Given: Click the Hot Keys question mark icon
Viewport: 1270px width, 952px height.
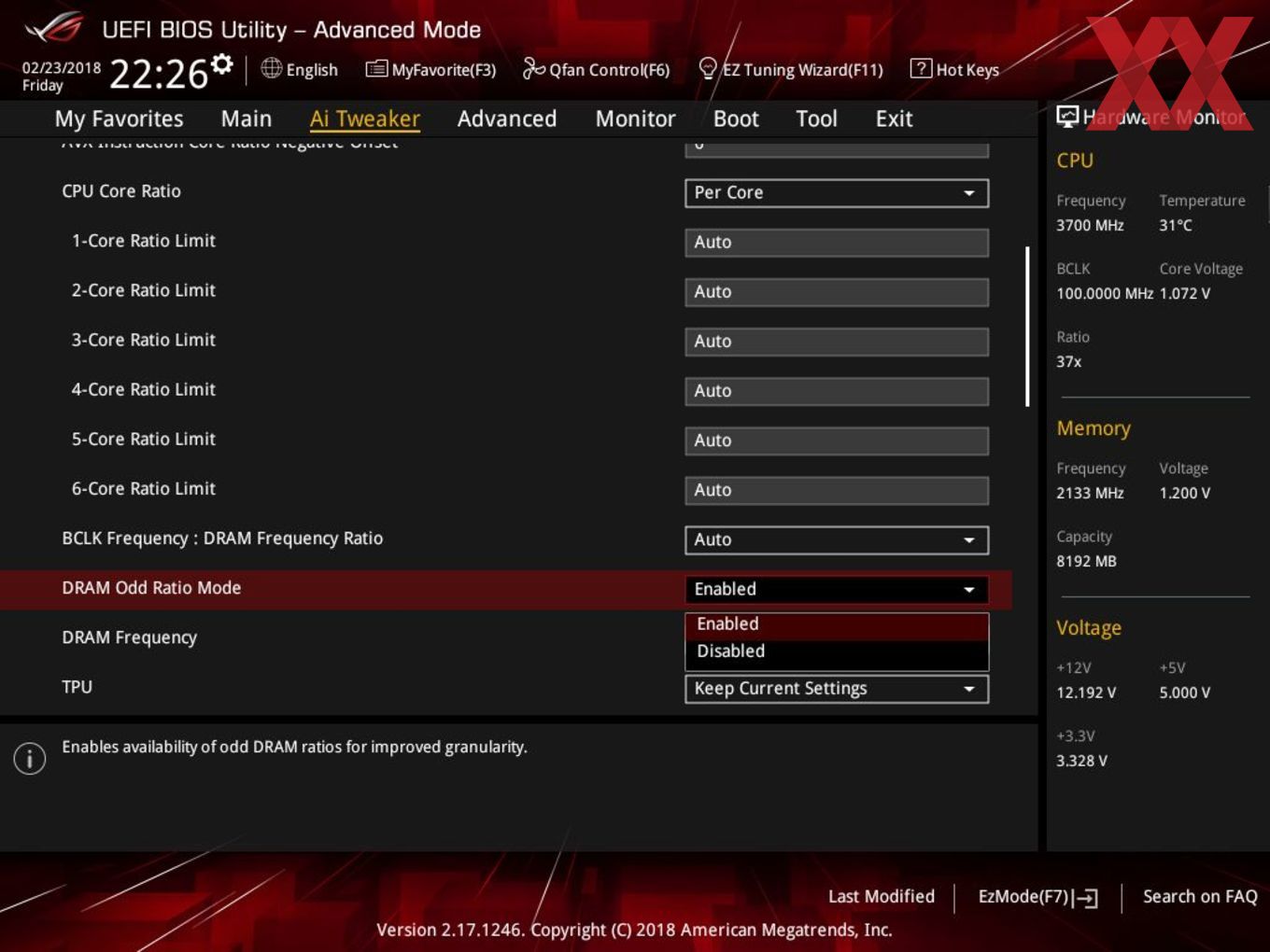Looking at the screenshot, I should click(x=921, y=68).
